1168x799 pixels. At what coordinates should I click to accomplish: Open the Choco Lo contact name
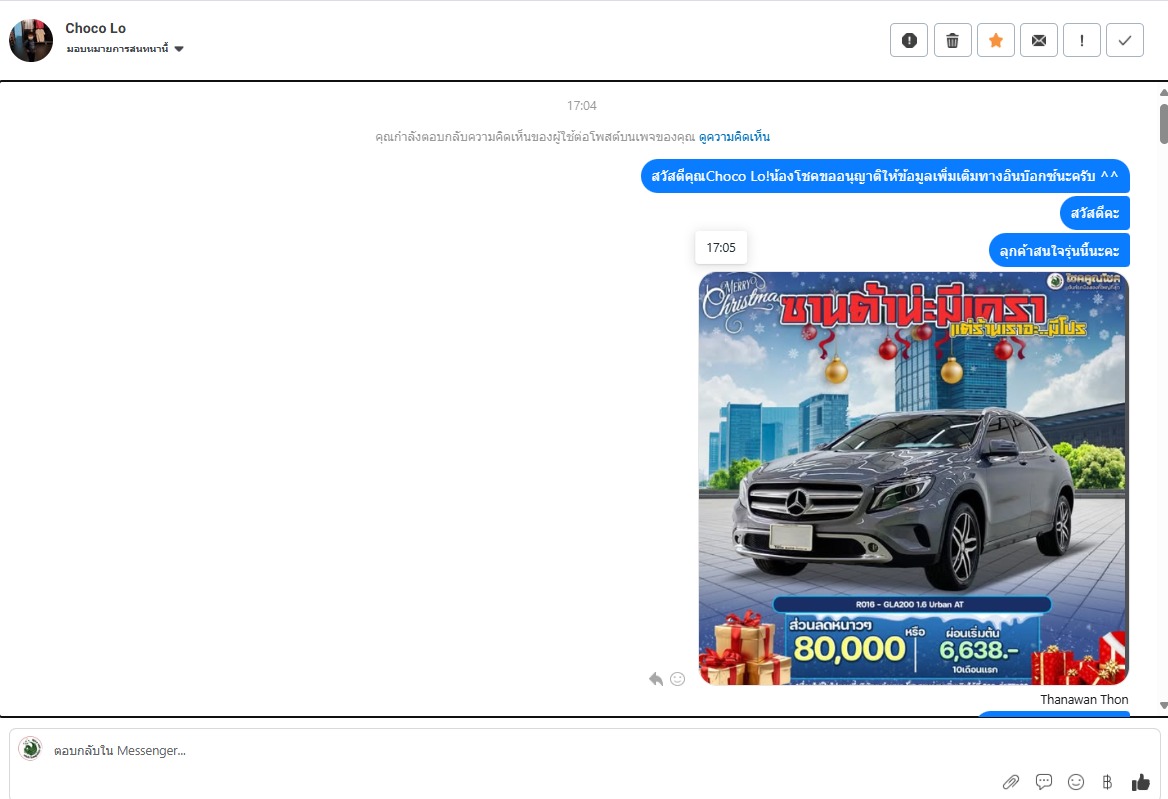[x=96, y=28]
